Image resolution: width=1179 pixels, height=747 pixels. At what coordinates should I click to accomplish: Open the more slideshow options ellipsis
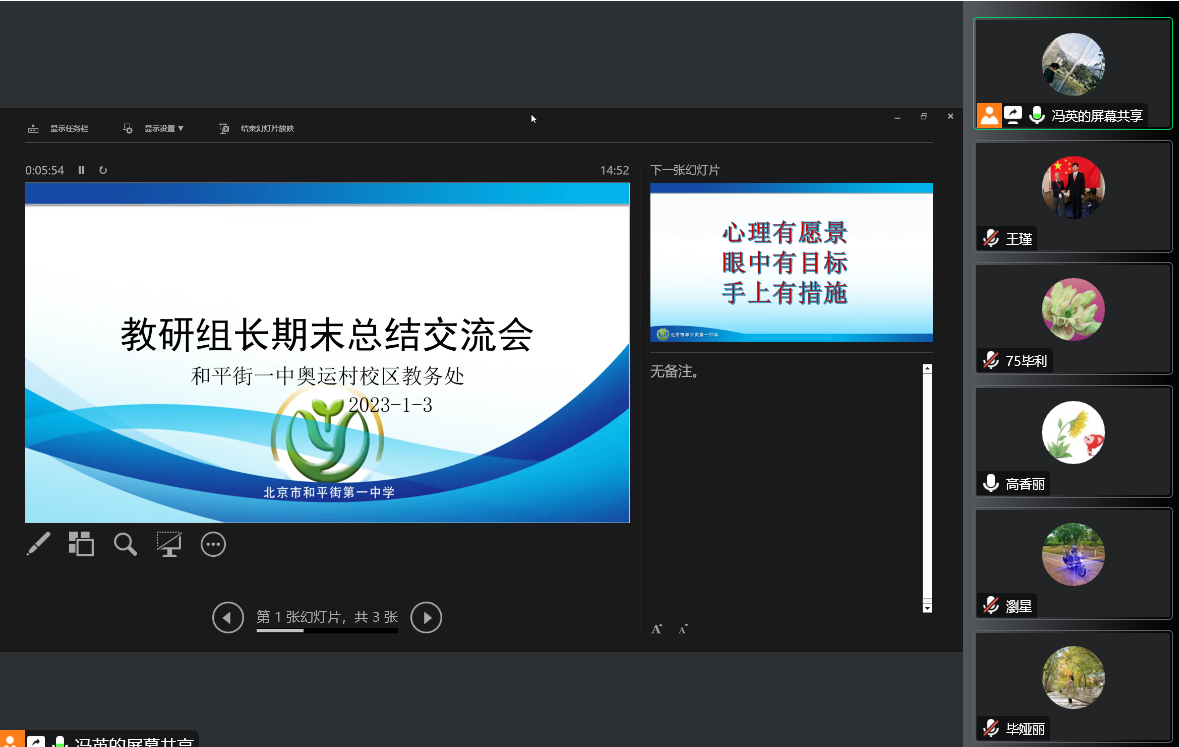click(x=213, y=544)
